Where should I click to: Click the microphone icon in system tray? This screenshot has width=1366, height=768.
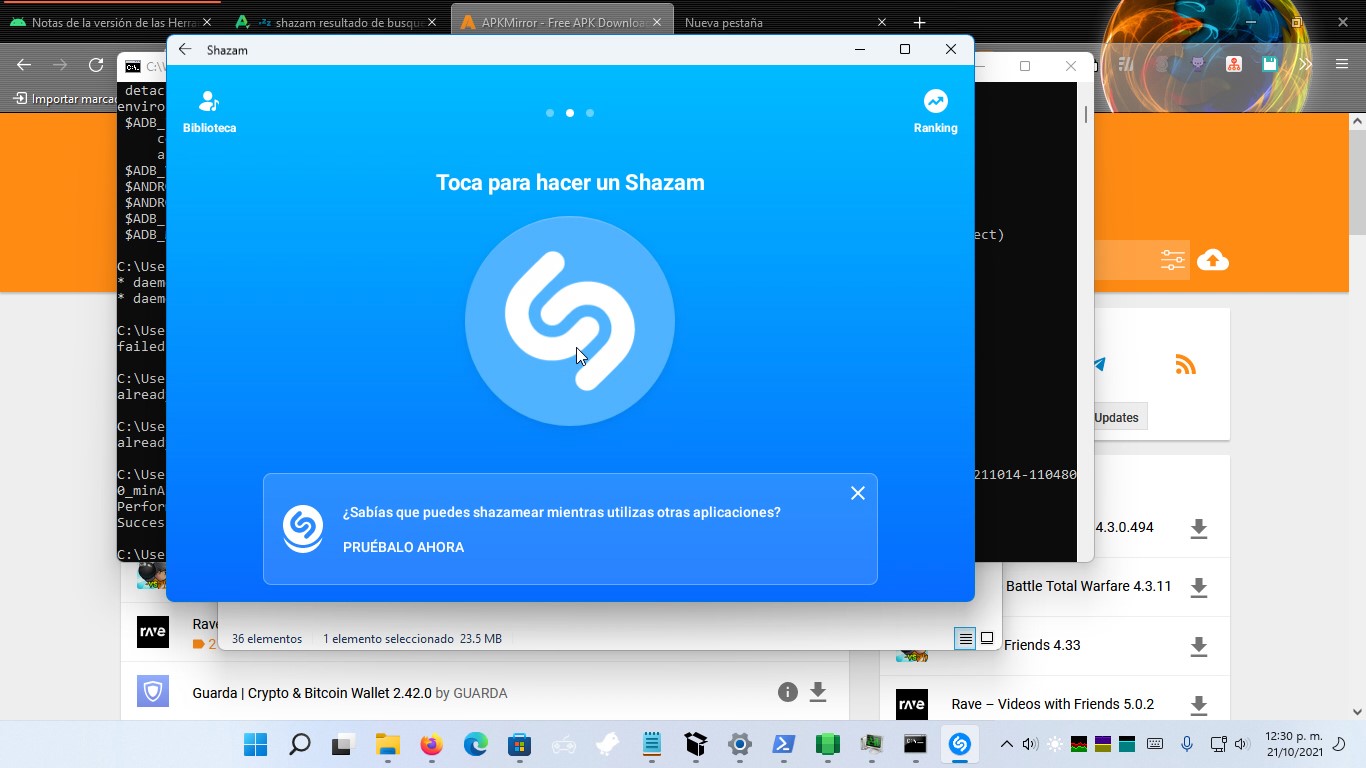[1187, 744]
